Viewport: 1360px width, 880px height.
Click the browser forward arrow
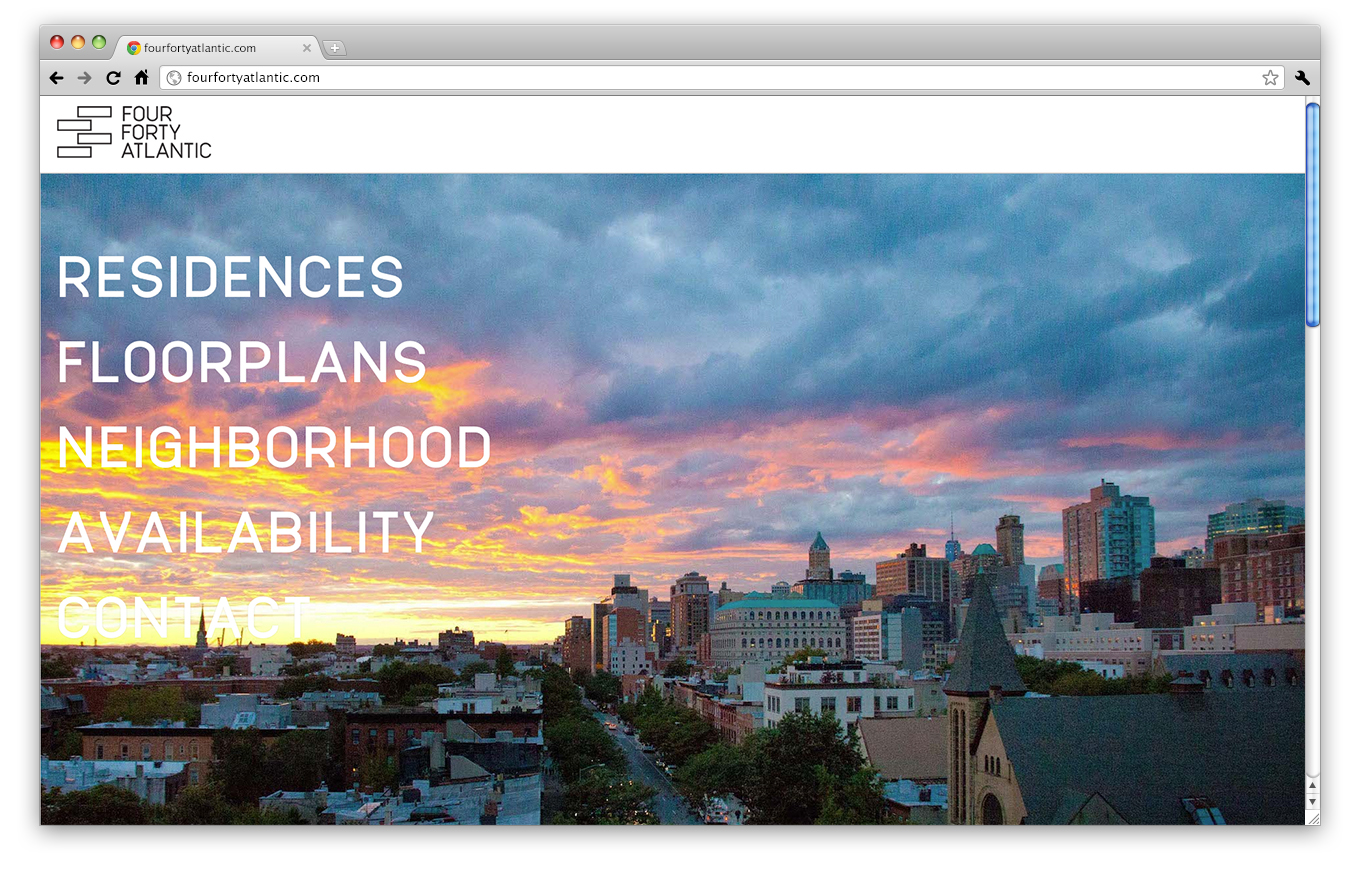pos(84,78)
